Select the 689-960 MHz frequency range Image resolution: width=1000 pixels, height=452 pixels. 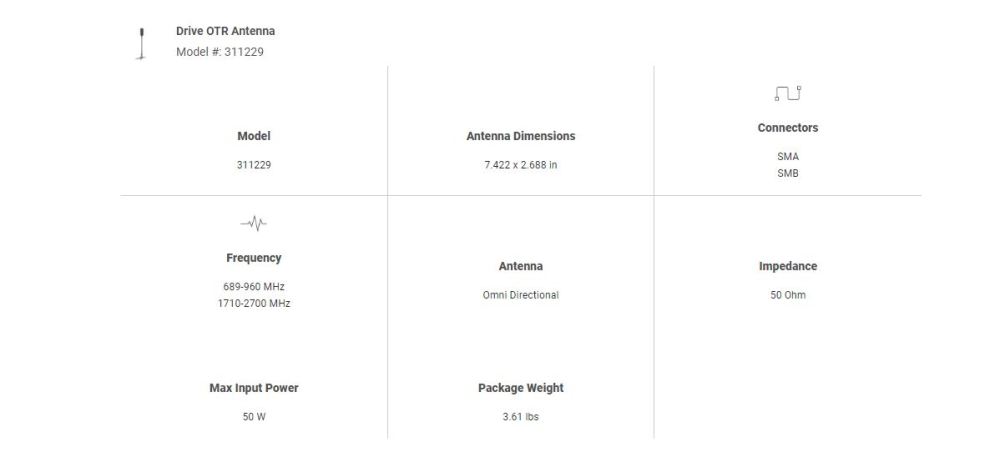point(254,286)
